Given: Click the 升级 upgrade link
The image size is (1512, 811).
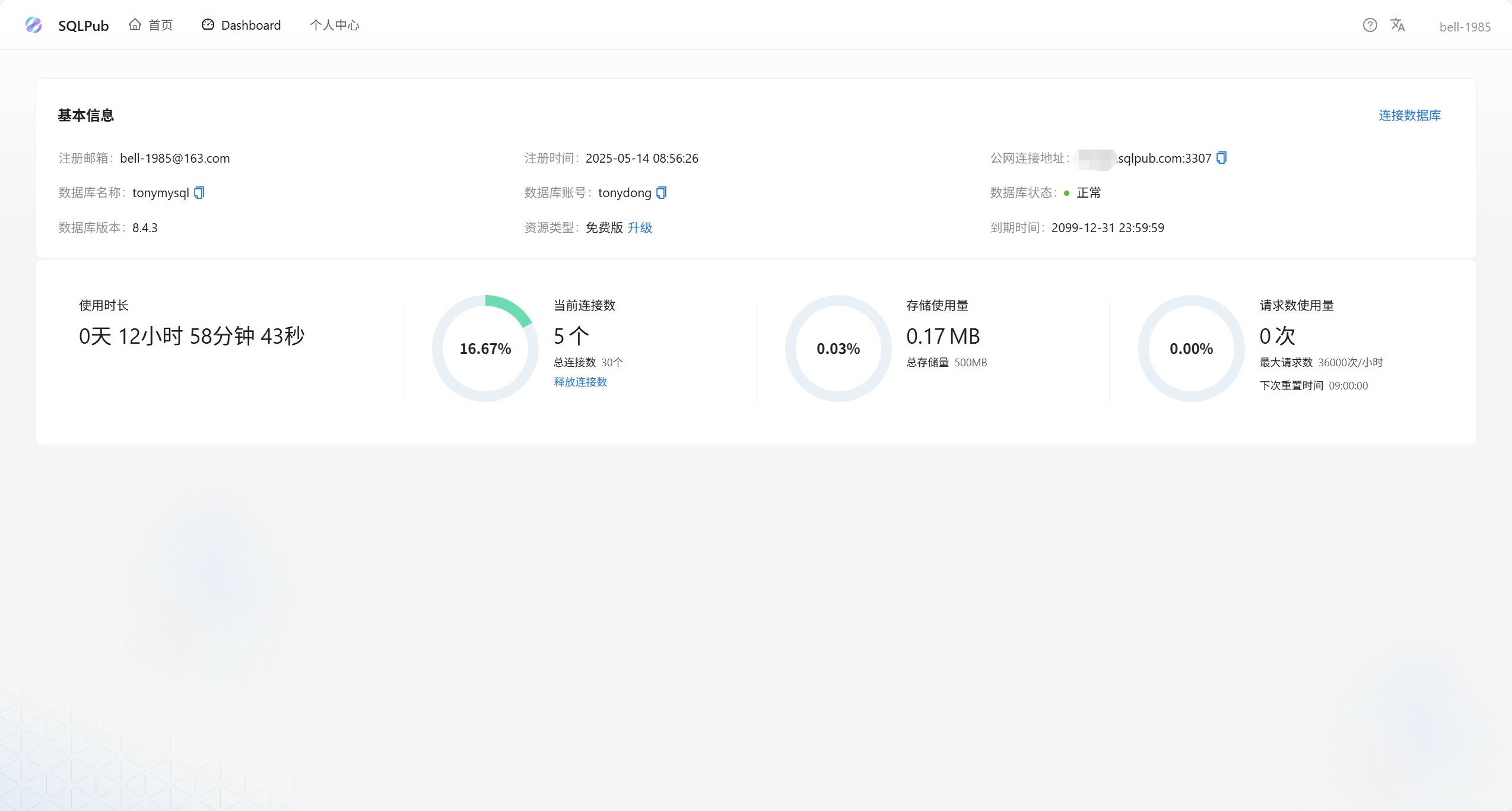Looking at the screenshot, I should click(640, 227).
